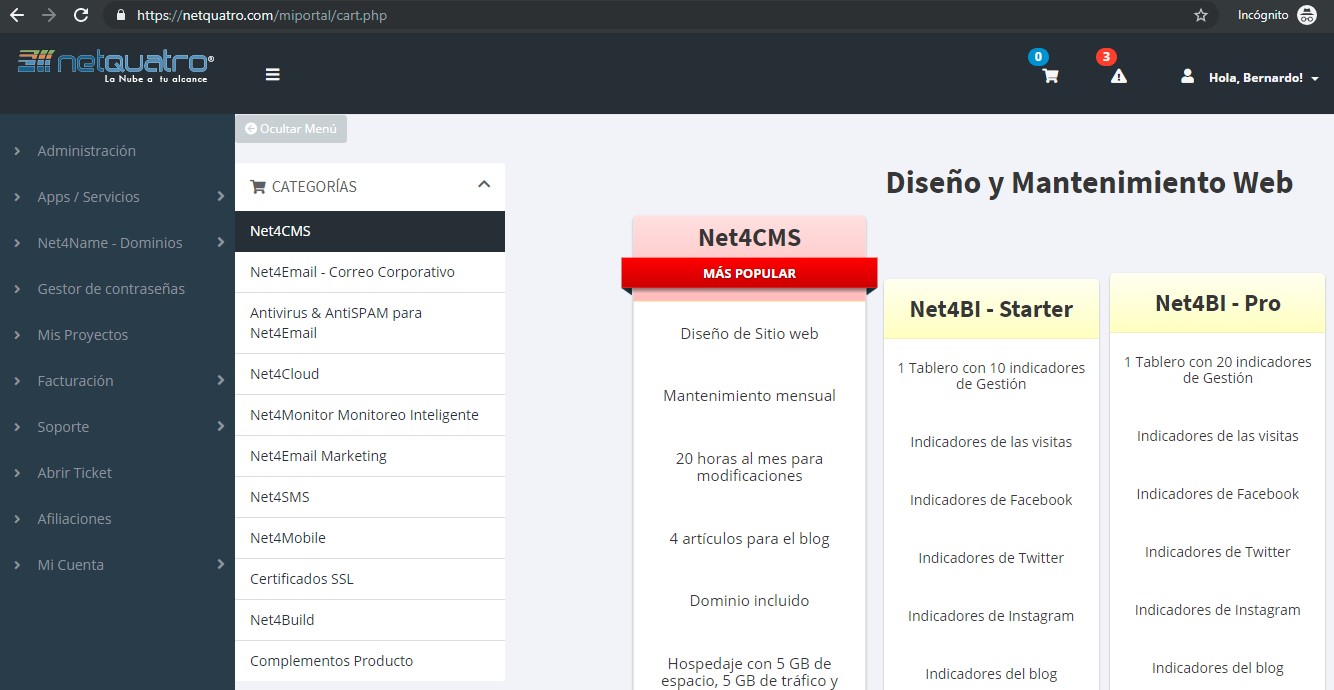The width and height of the screenshot is (1334, 690).
Task: Click the browser address bar URL
Action: (x=261, y=16)
